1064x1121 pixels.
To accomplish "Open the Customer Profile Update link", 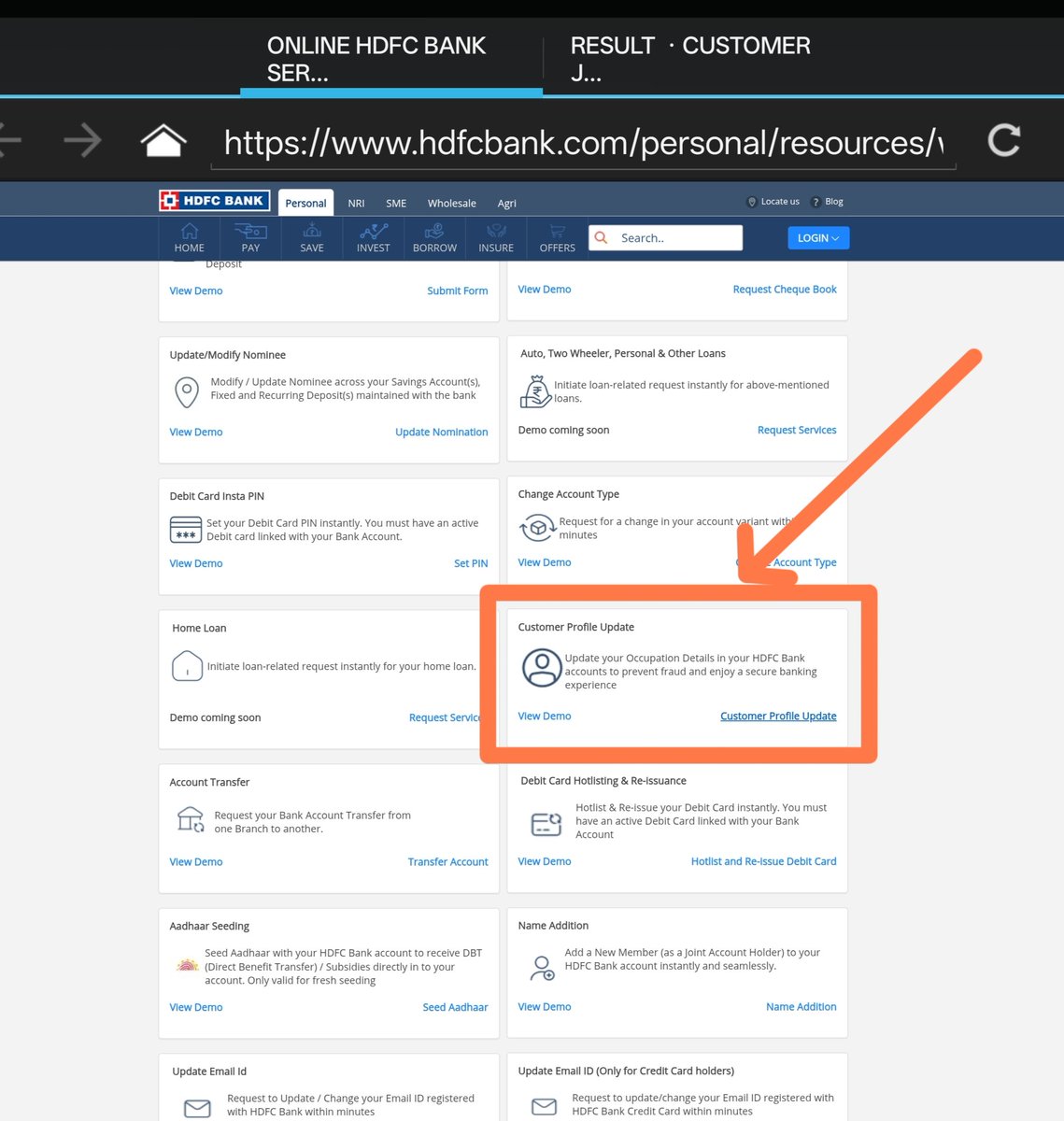I will click(778, 717).
